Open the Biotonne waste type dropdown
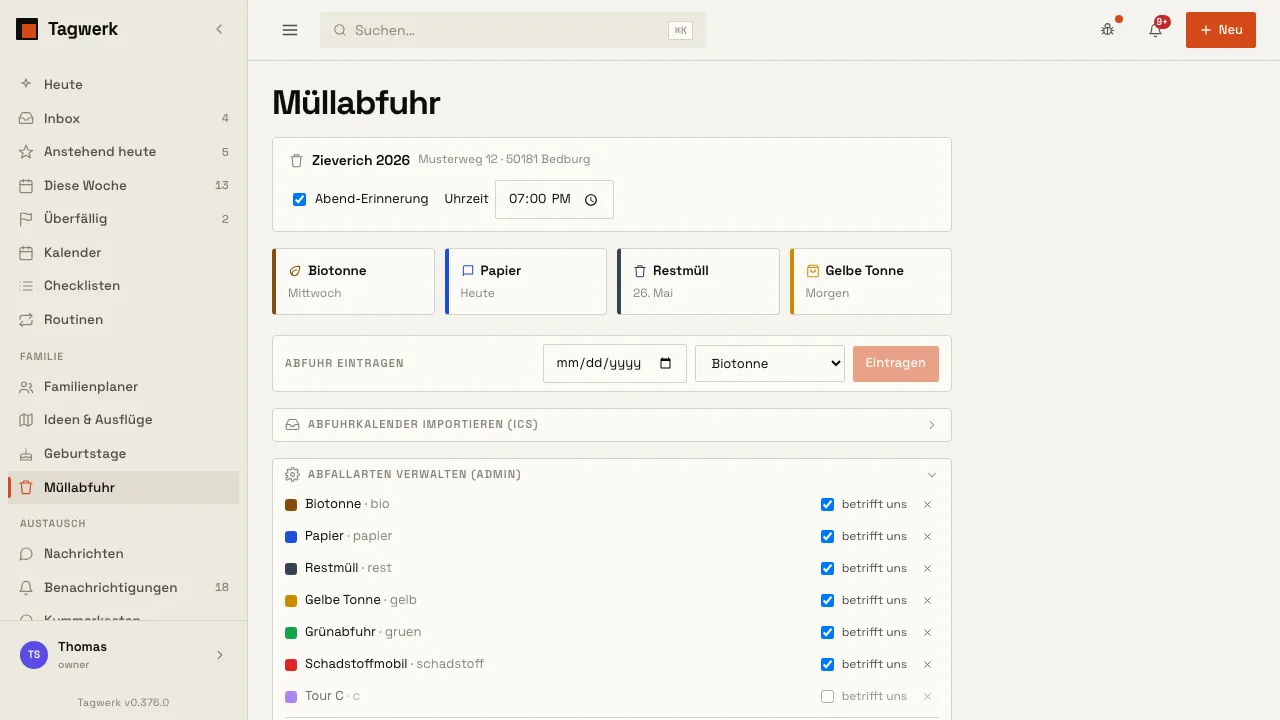 pyautogui.click(x=770, y=363)
